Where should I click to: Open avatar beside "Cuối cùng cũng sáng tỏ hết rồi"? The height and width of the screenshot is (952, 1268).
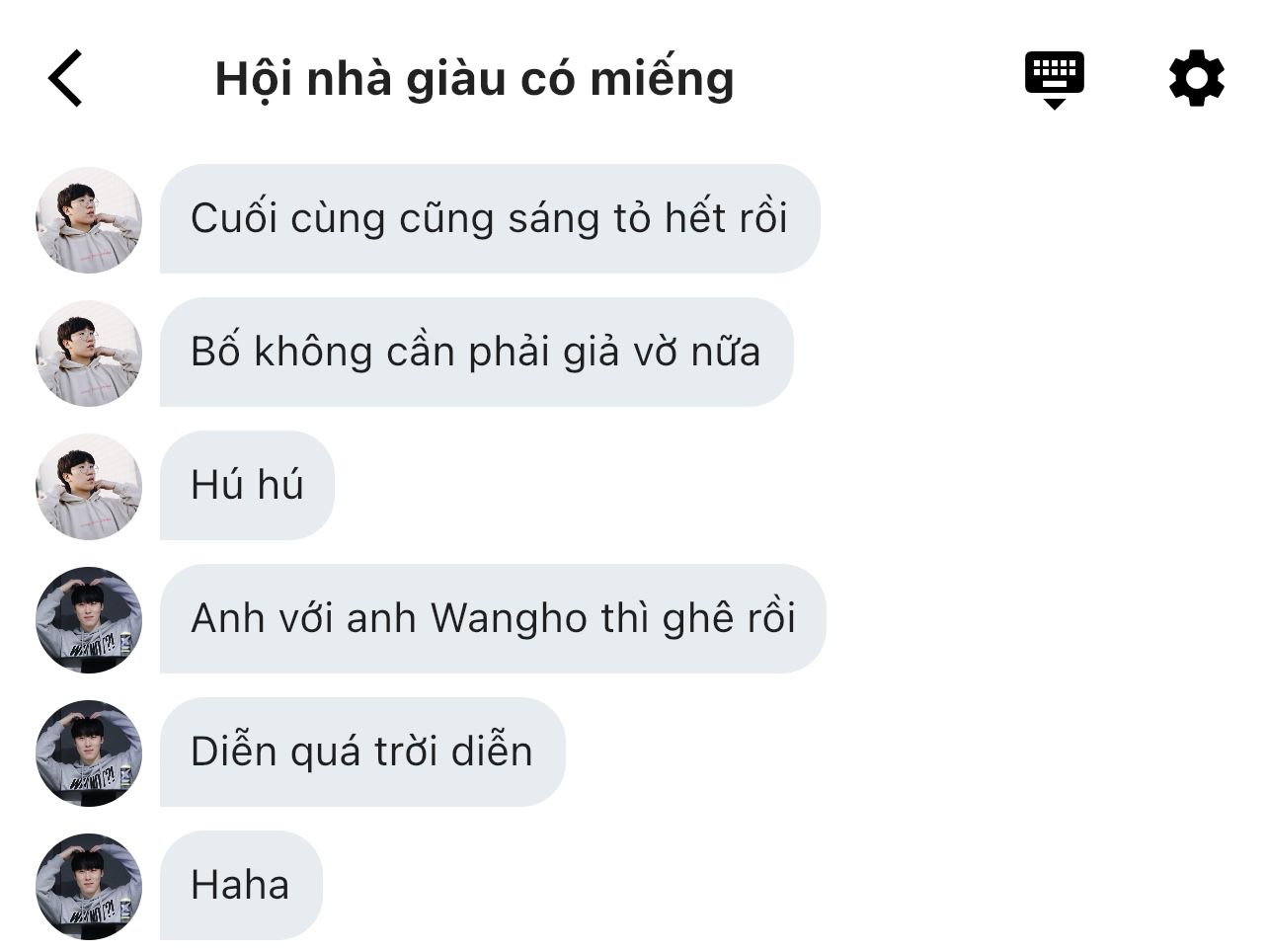point(89,219)
